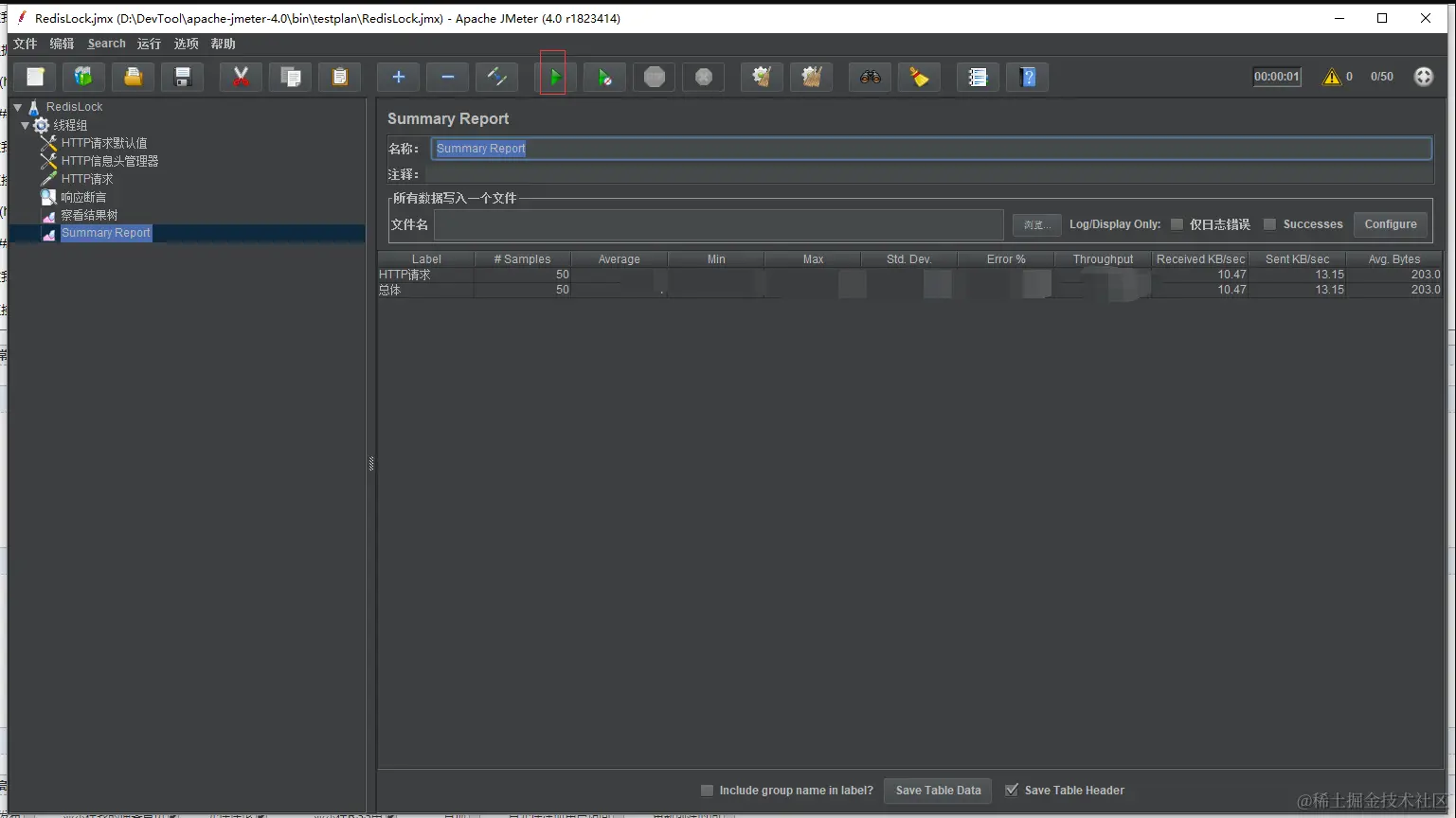This screenshot has height=818, width=1456.
Task: Open Help with the question mark icon
Action: pos(1028,78)
